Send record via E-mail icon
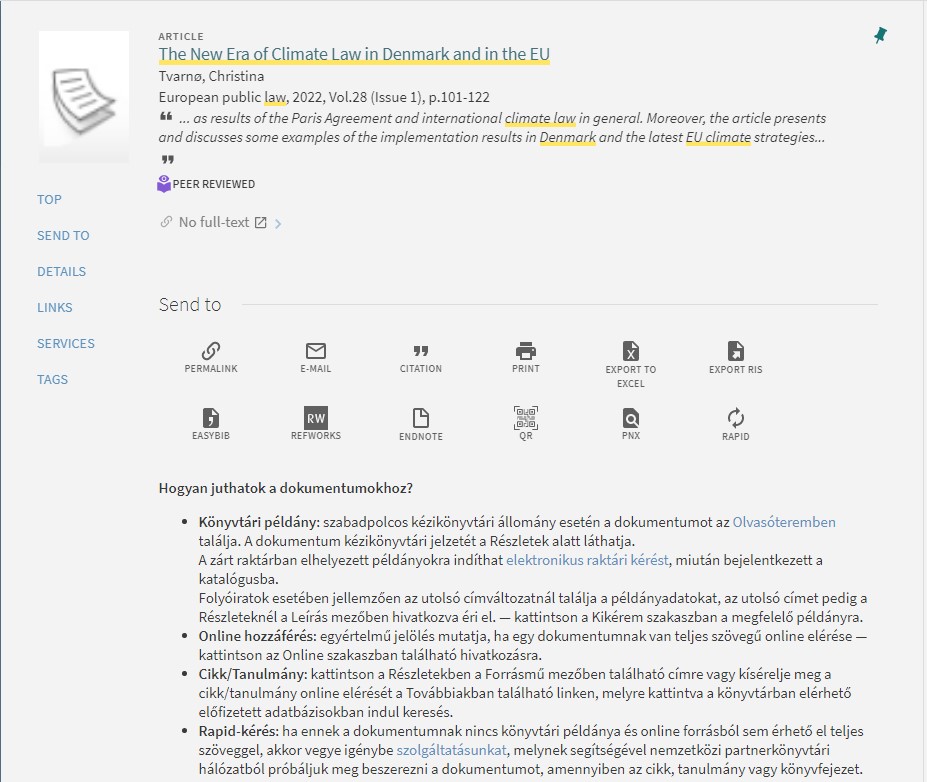Screen dimensions: 927x782 click(316, 352)
